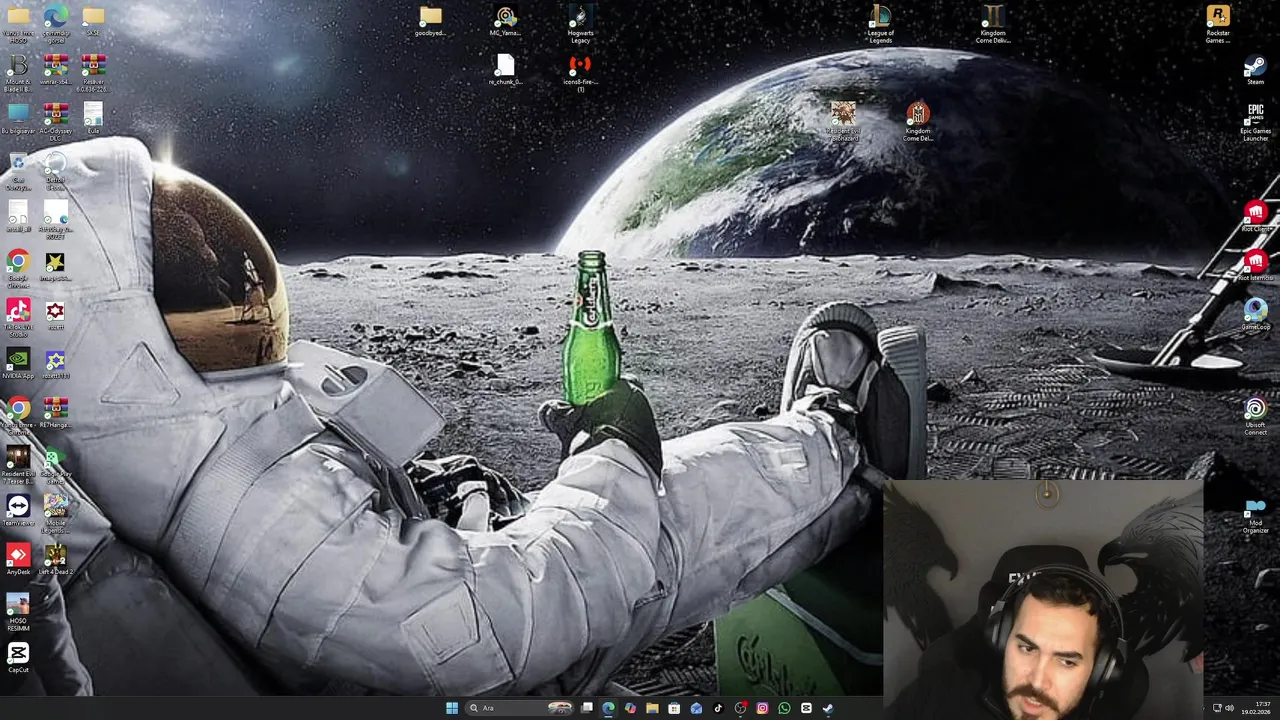Launch the Google Play Games shortcut
This screenshot has width=1280, height=720.
[x=55, y=466]
